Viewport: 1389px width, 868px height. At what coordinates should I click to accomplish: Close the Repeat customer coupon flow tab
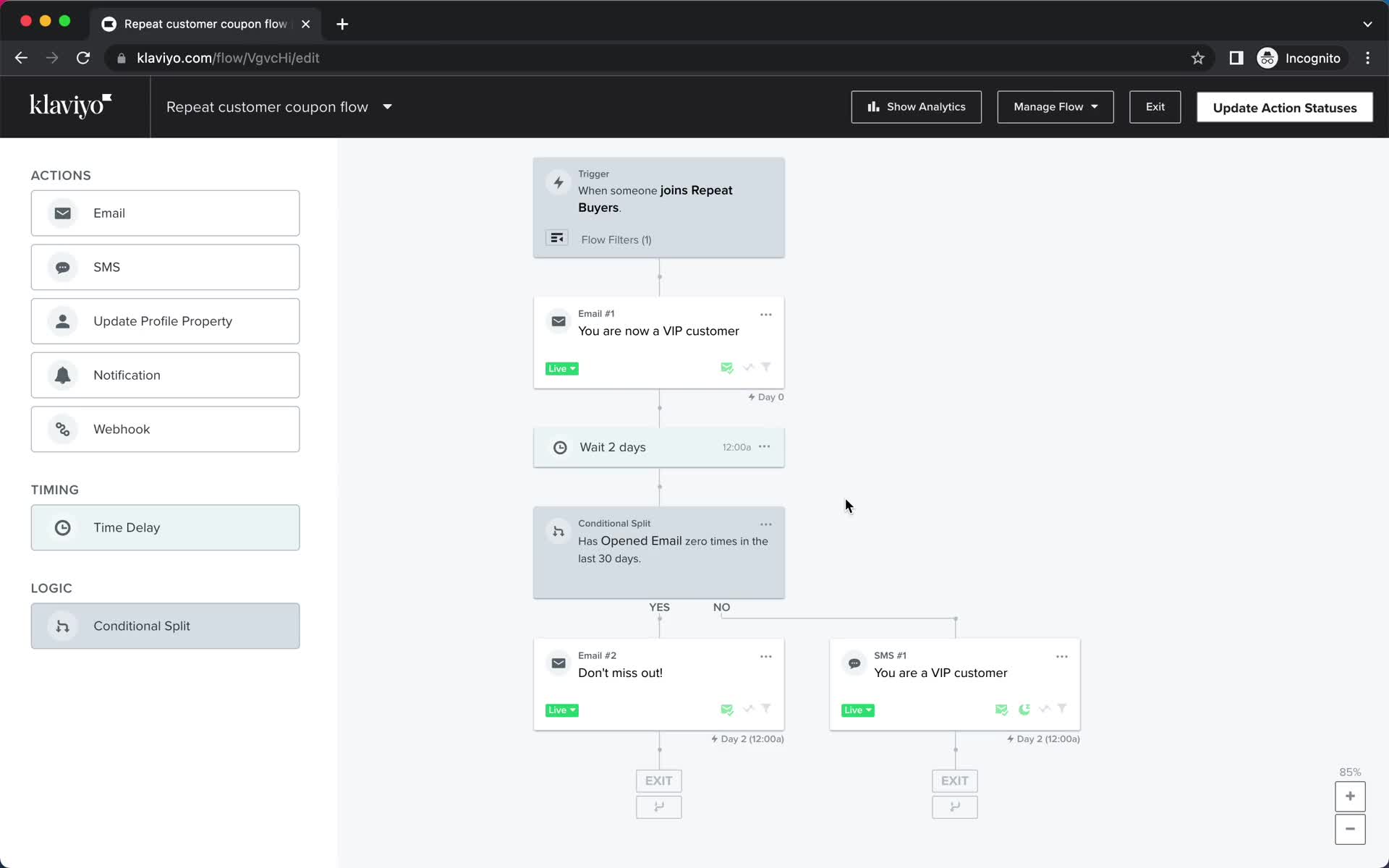click(x=306, y=24)
